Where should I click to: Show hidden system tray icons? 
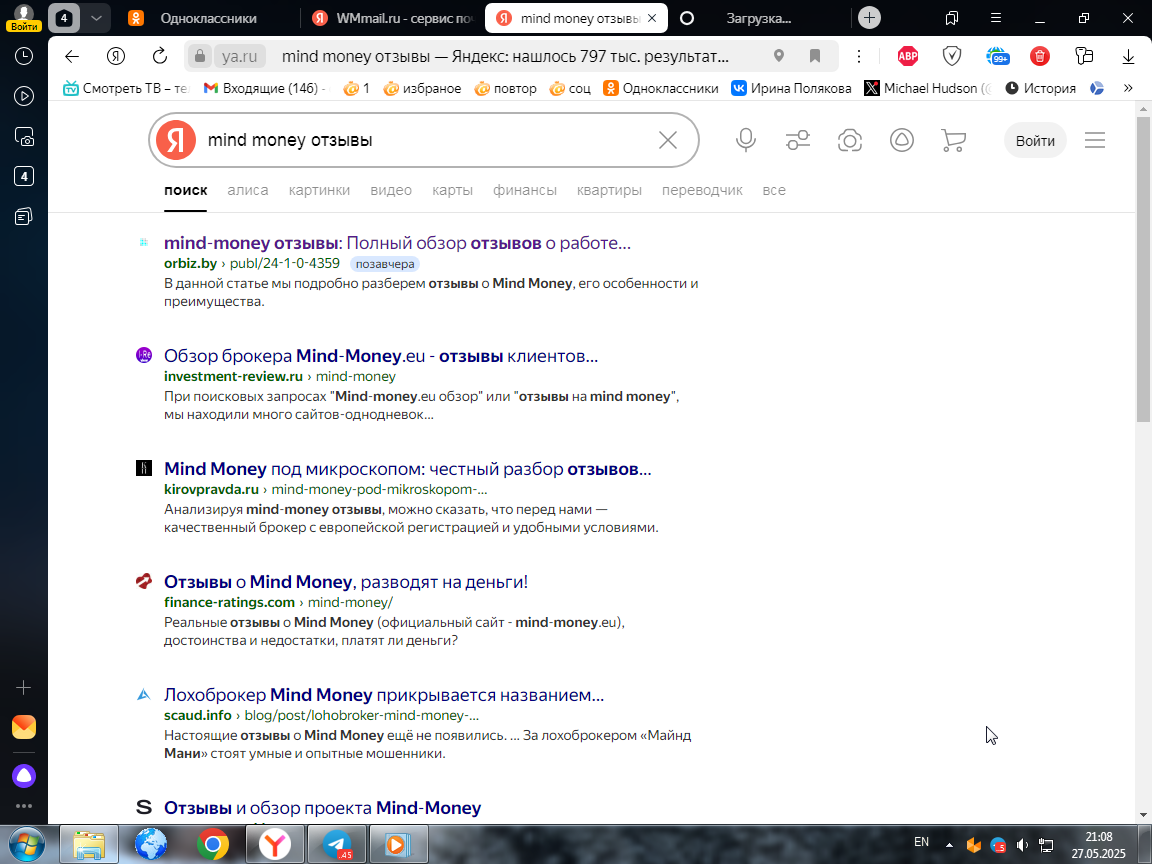coord(949,846)
